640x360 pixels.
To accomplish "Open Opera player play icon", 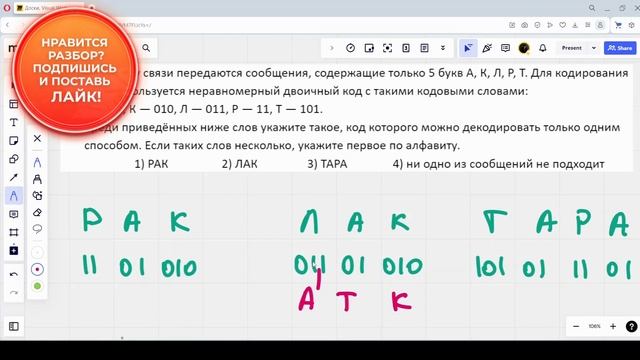I will tap(550, 25).
